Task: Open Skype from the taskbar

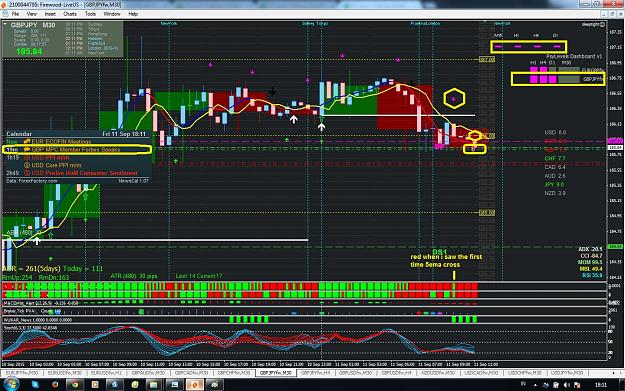Action: 35,385
